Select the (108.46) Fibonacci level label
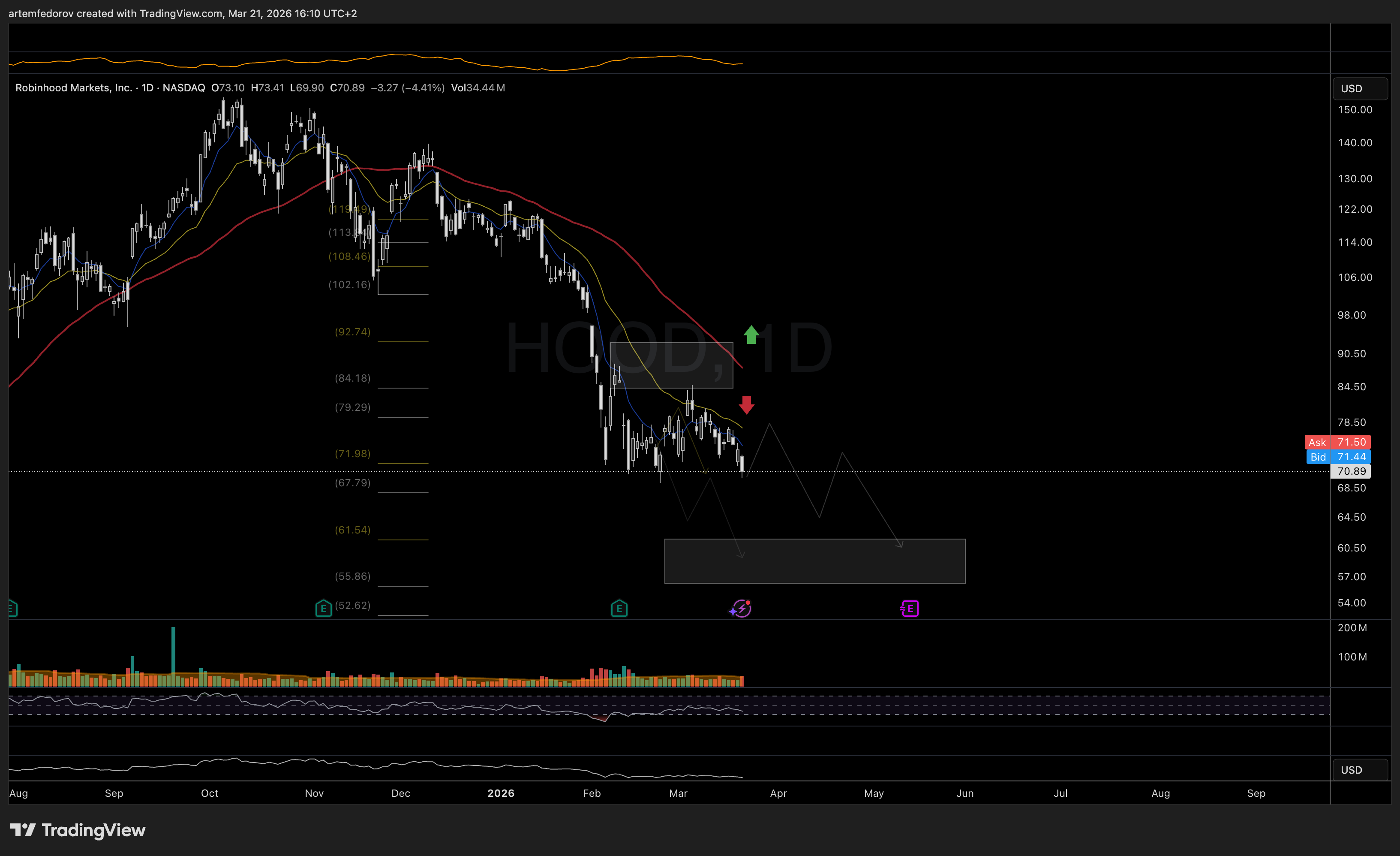Screen dimensions: 1400x856 [349, 256]
